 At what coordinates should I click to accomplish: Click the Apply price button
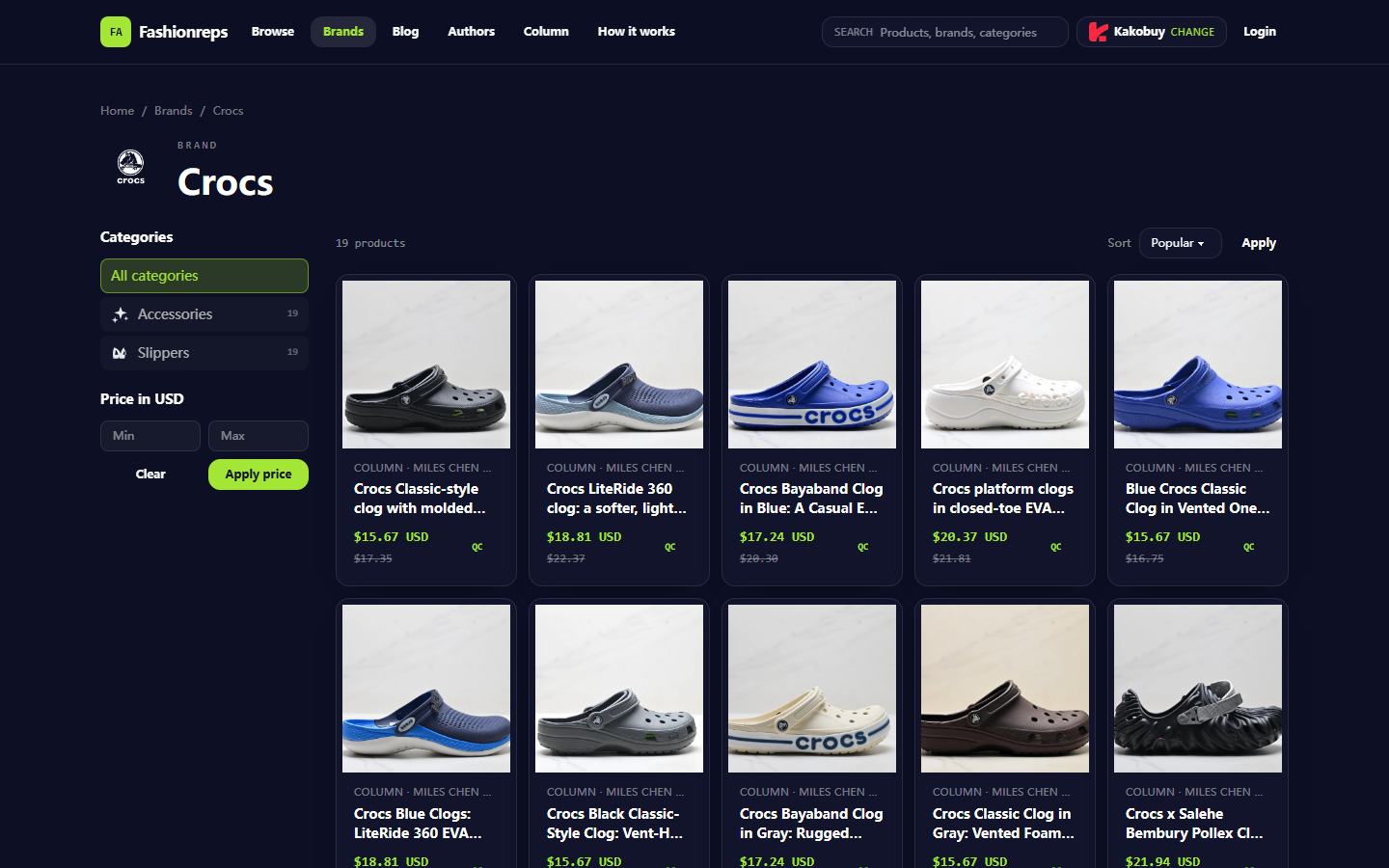[x=259, y=475]
